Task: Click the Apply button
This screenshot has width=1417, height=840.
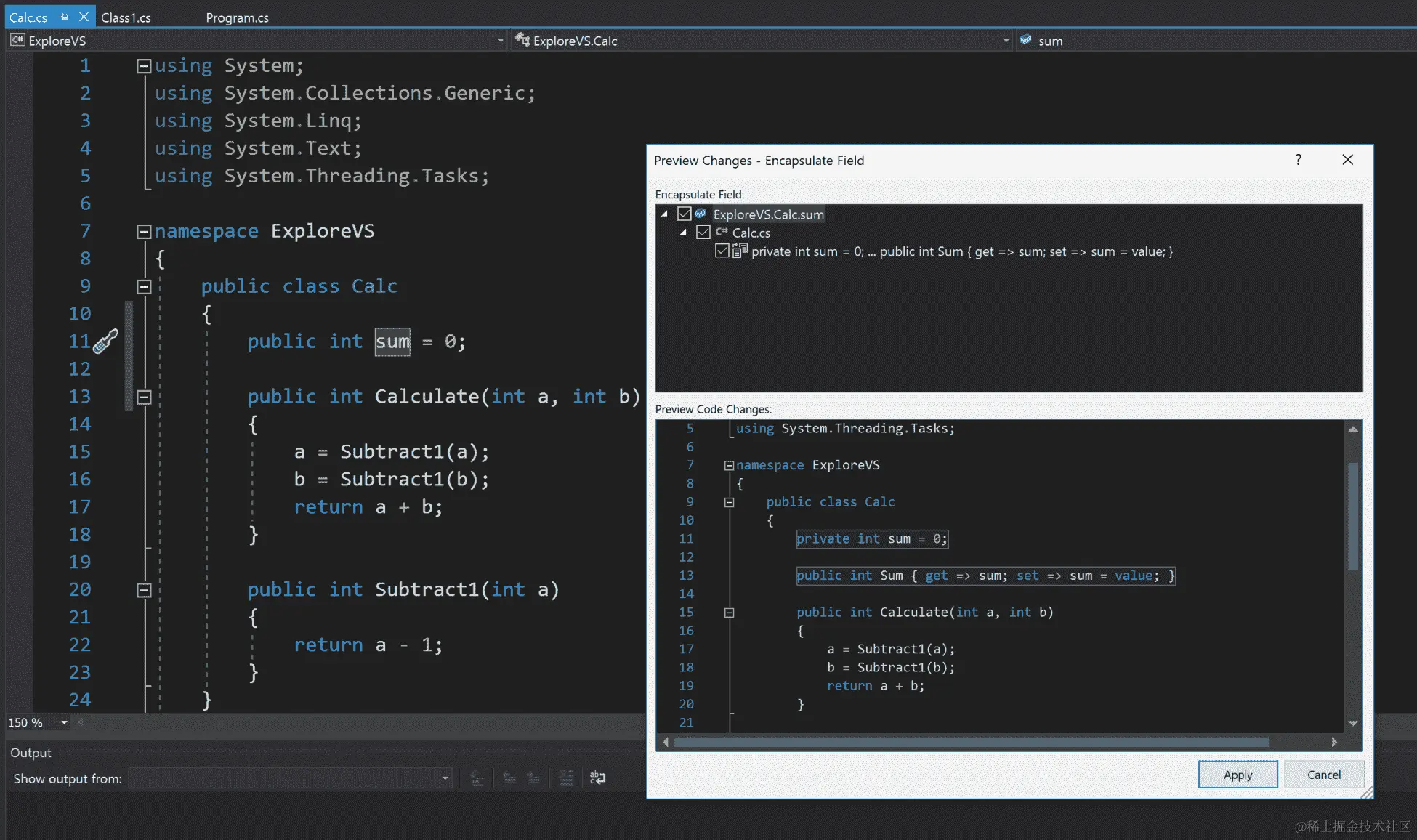Action: [1238, 775]
